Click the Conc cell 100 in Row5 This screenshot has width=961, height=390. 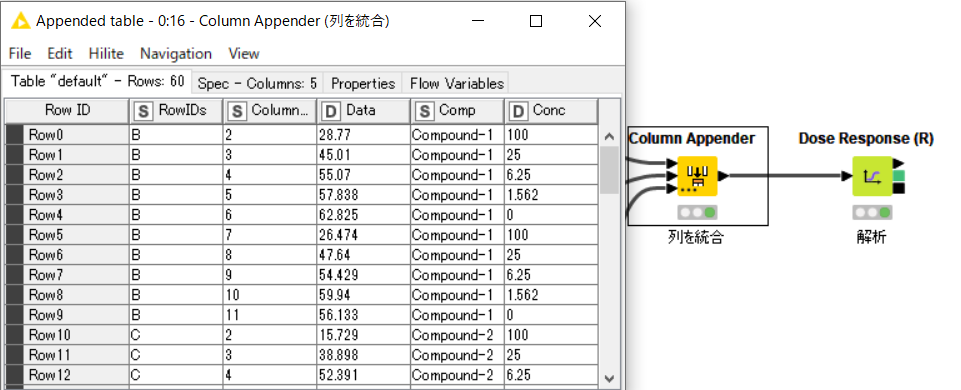[550, 235]
